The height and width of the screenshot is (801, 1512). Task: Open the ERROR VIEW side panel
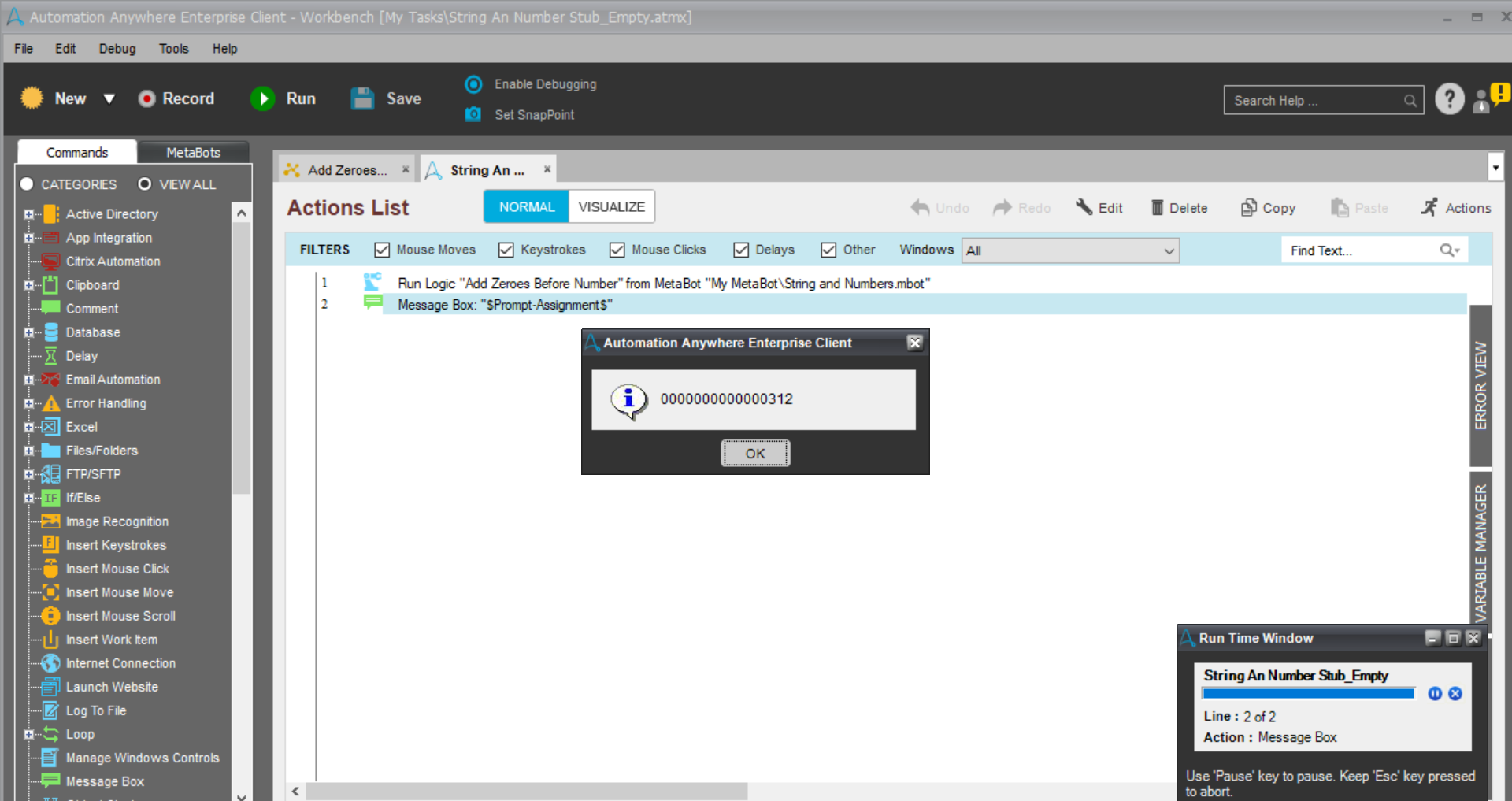(x=1480, y=385)
